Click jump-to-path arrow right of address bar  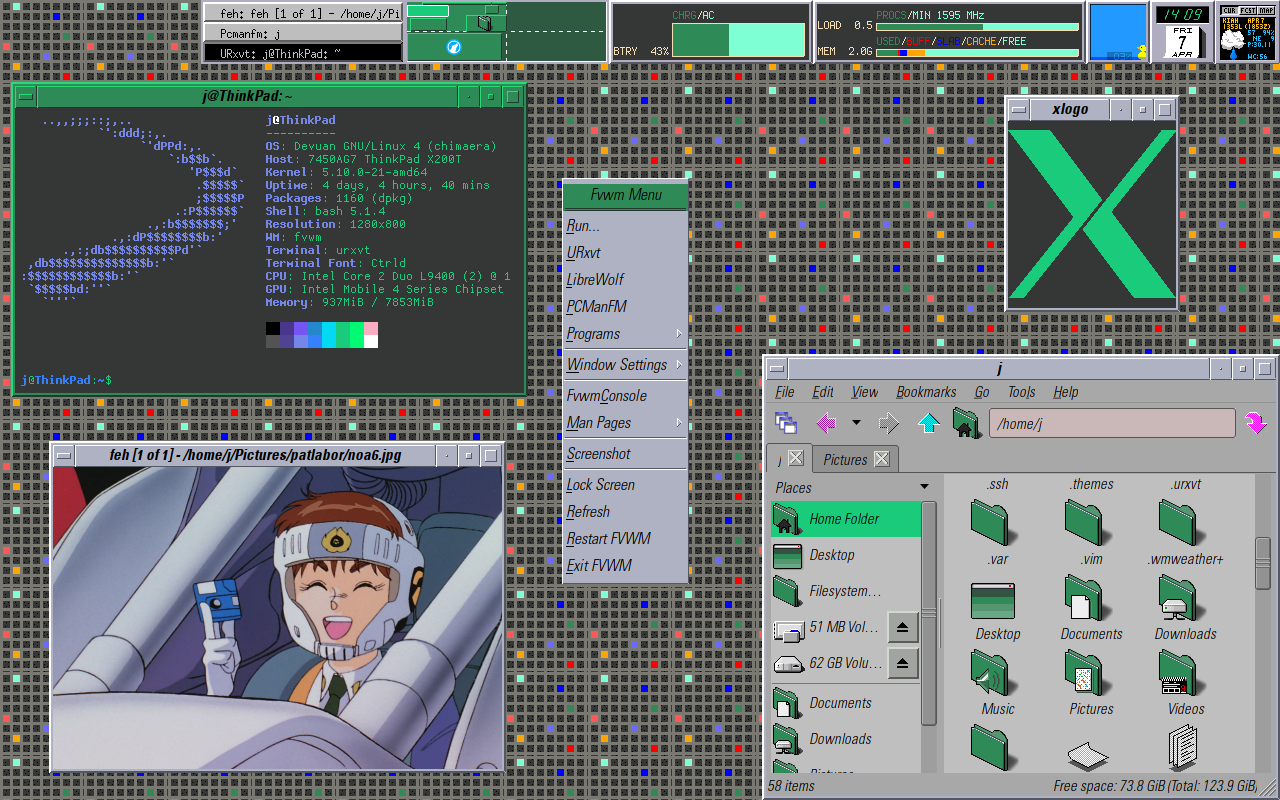pos(1256,423)
